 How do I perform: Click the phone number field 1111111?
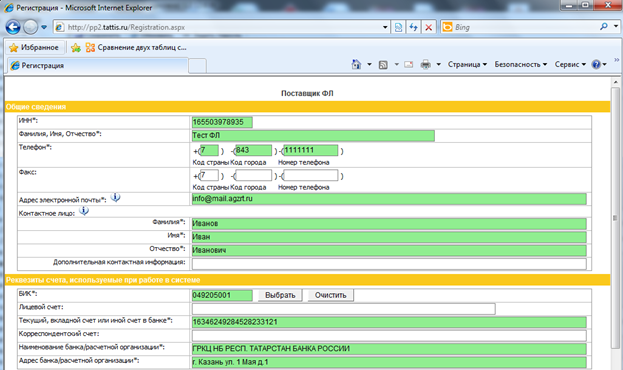(x=311, y=150)
